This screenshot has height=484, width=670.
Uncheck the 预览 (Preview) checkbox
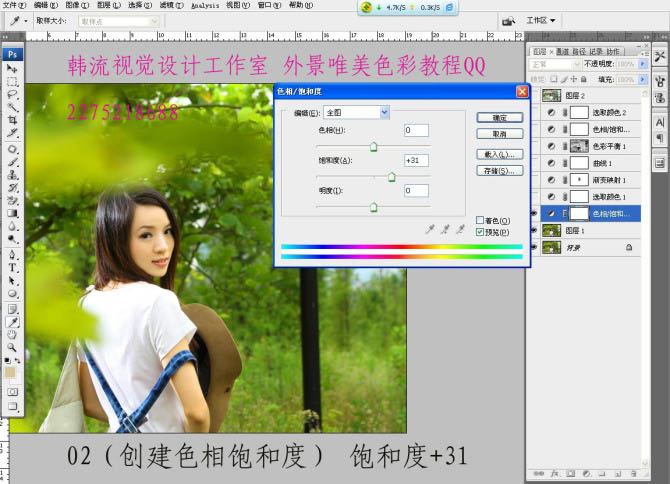pyautogui.click(x=481, y=231)
